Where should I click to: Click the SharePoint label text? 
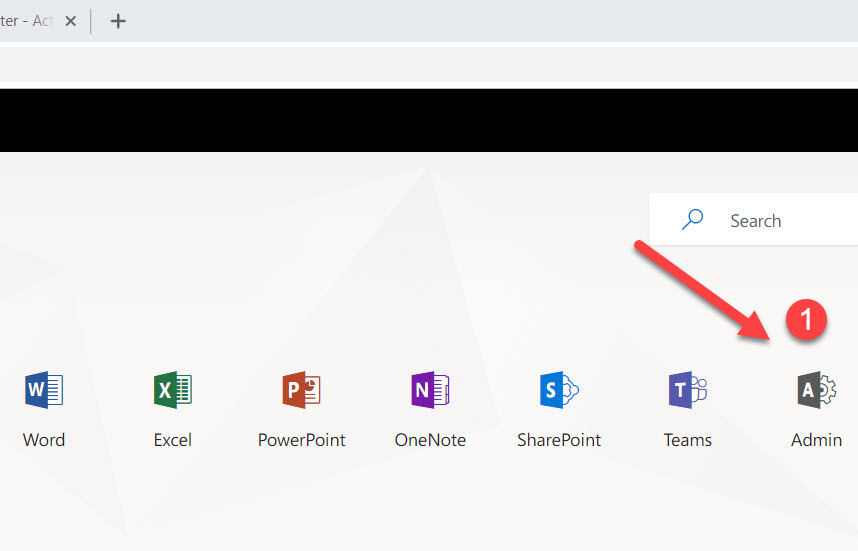pyautogui.click(x=559, y=440)
